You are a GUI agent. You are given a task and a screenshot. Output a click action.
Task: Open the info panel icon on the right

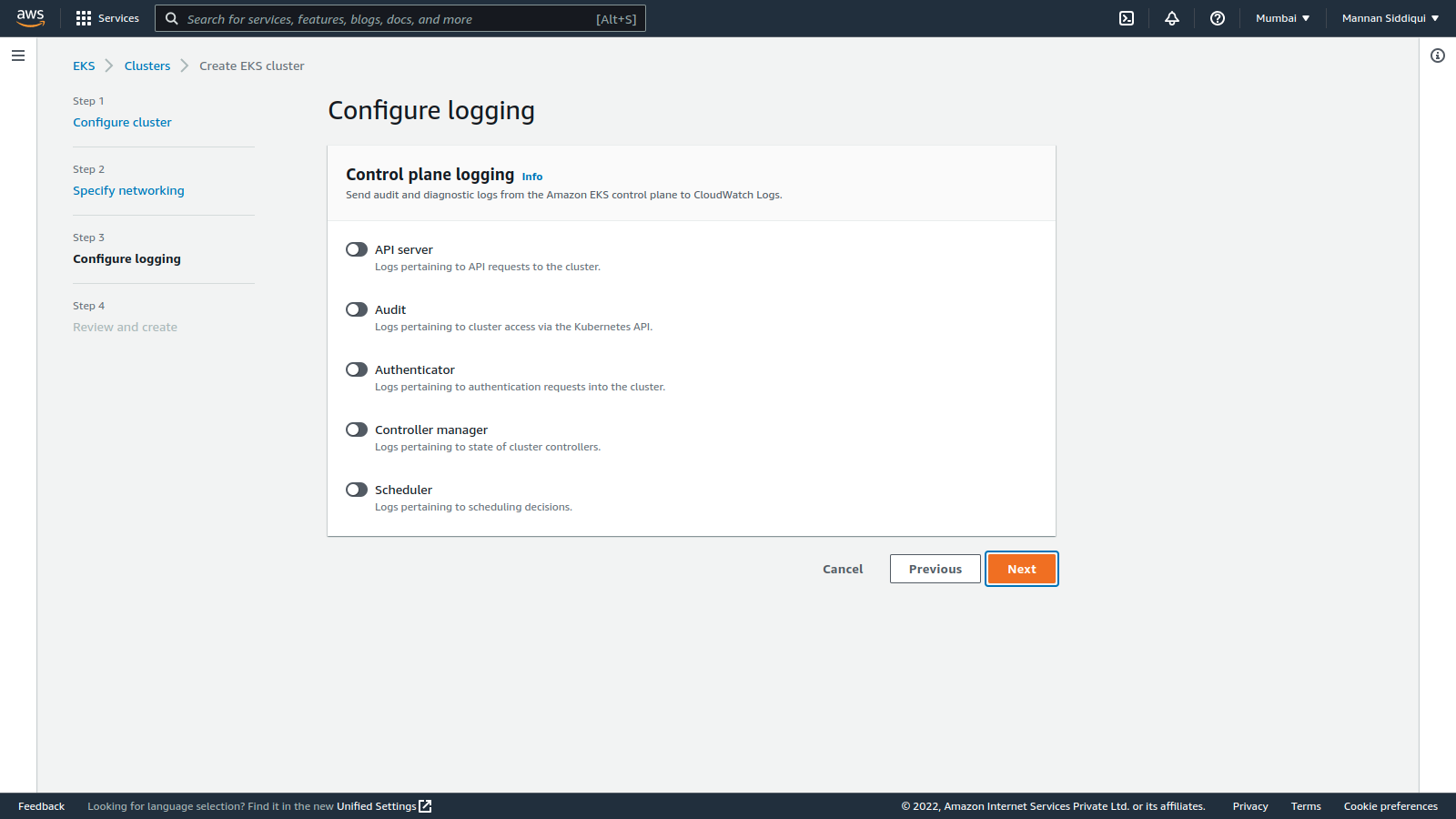(x=1438, y=56)
